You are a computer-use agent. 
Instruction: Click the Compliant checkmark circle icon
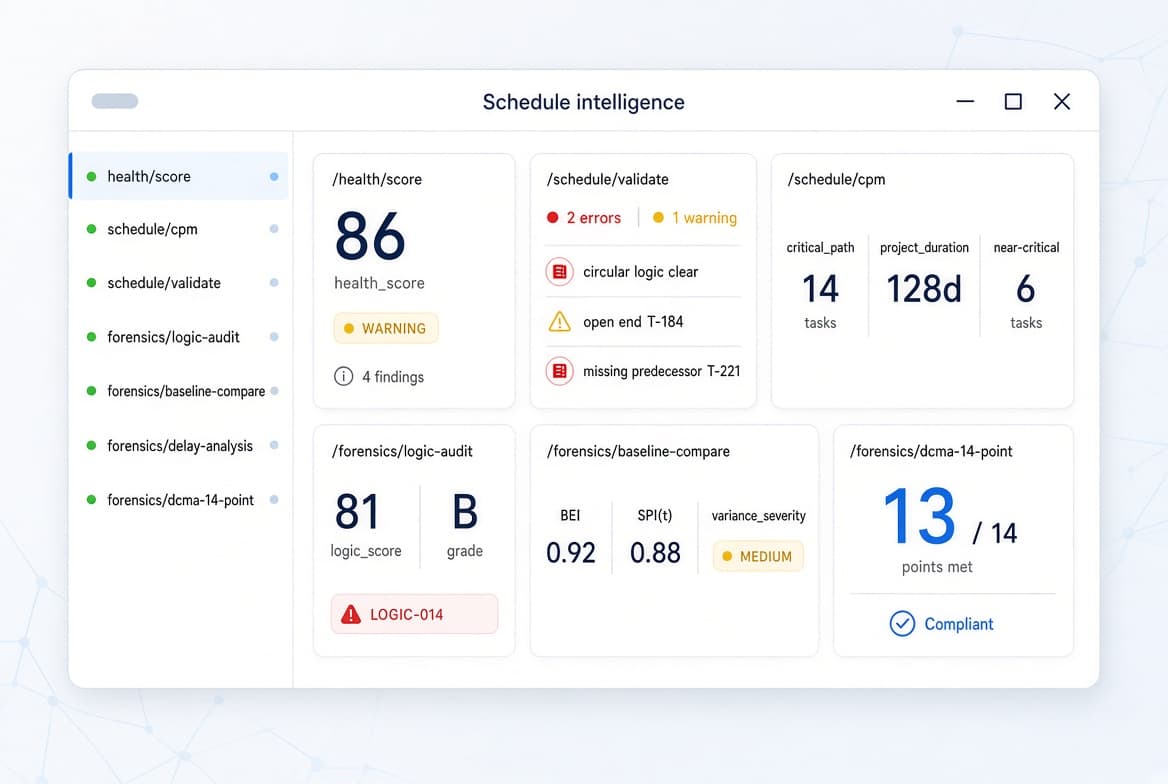[x=902, y=624]
